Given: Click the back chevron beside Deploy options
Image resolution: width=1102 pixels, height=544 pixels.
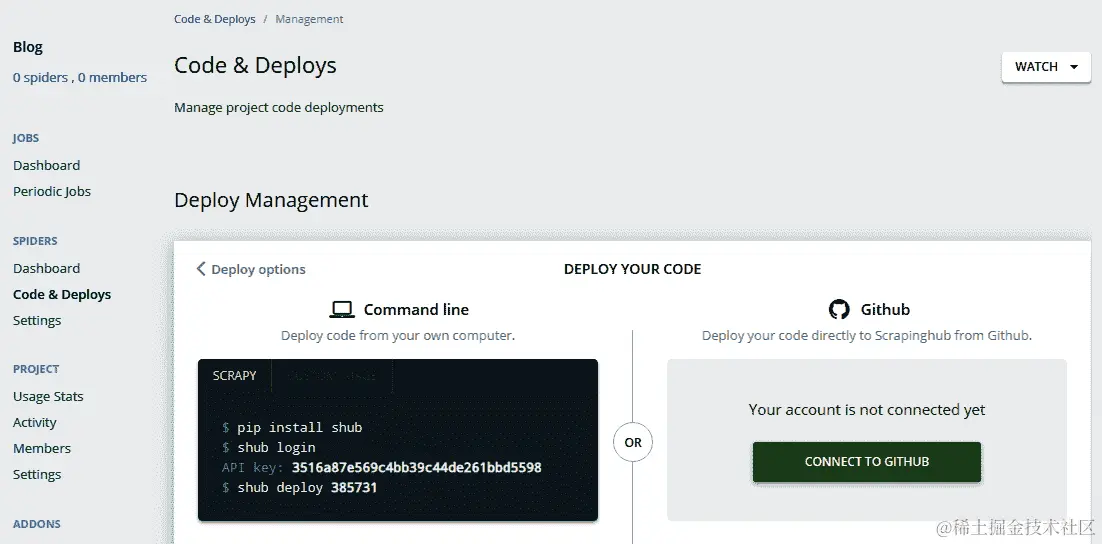Looking at the screenshot, I should [x=201, y=268].
